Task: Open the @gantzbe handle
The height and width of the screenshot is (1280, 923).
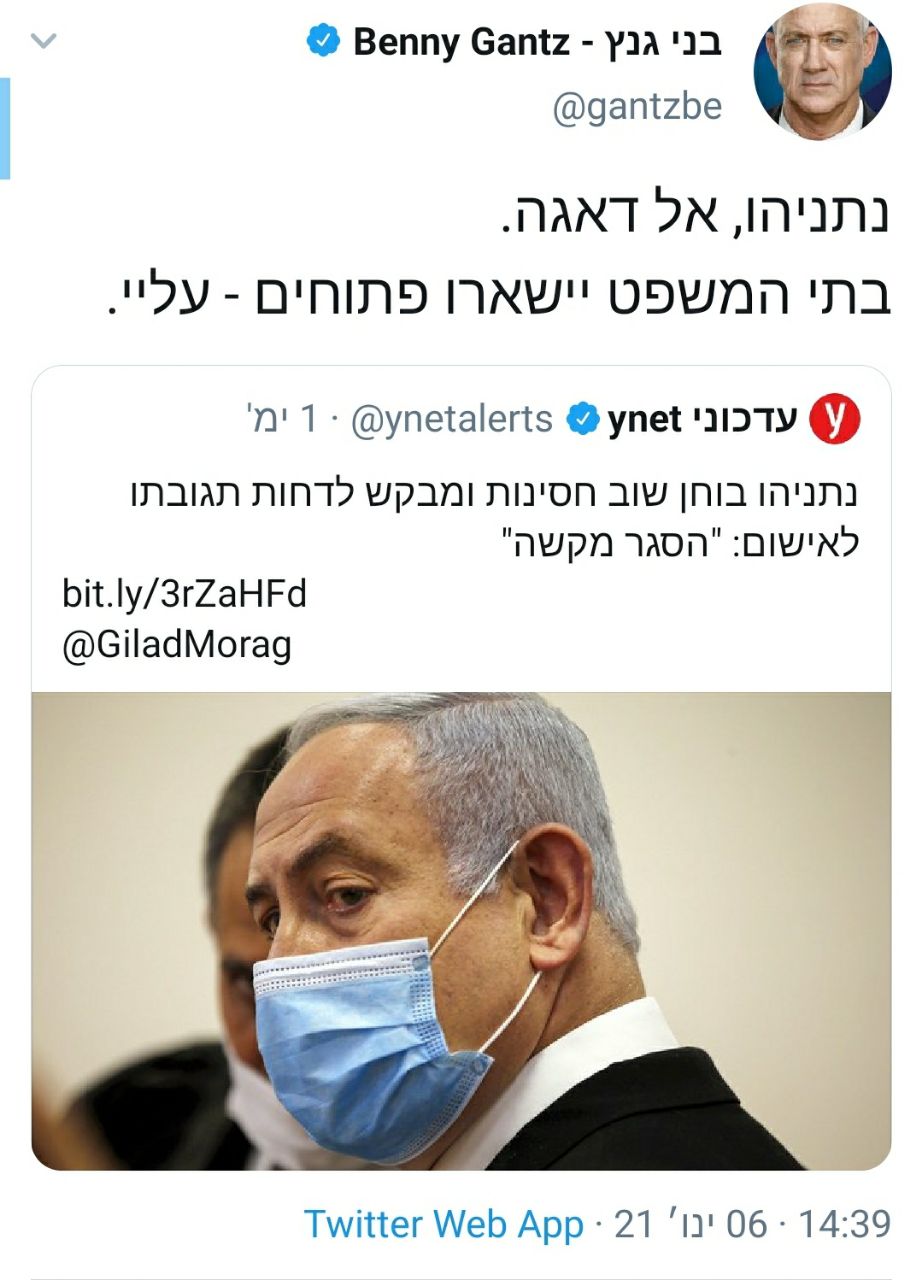Action: (x=637, y=105)
